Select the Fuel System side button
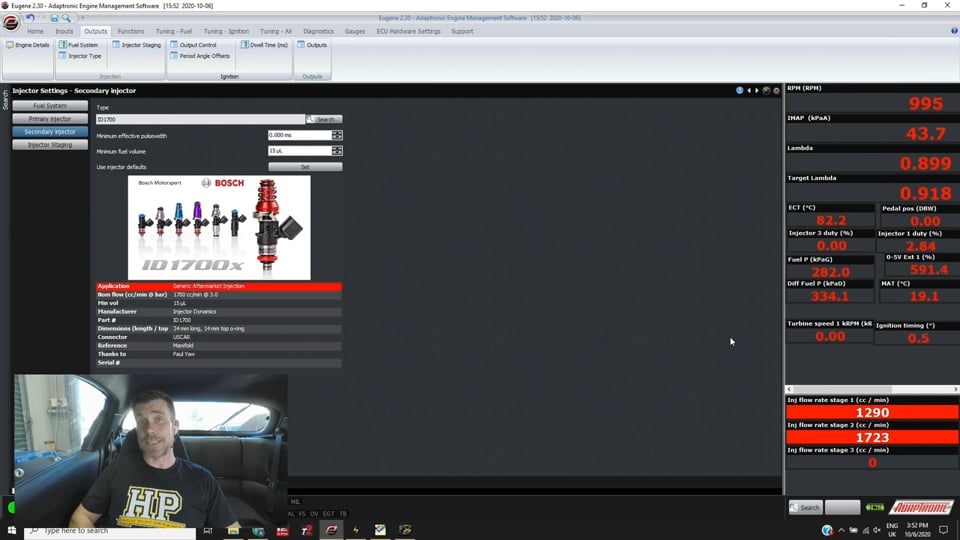 pyautogui.click(x=50, y=106)
